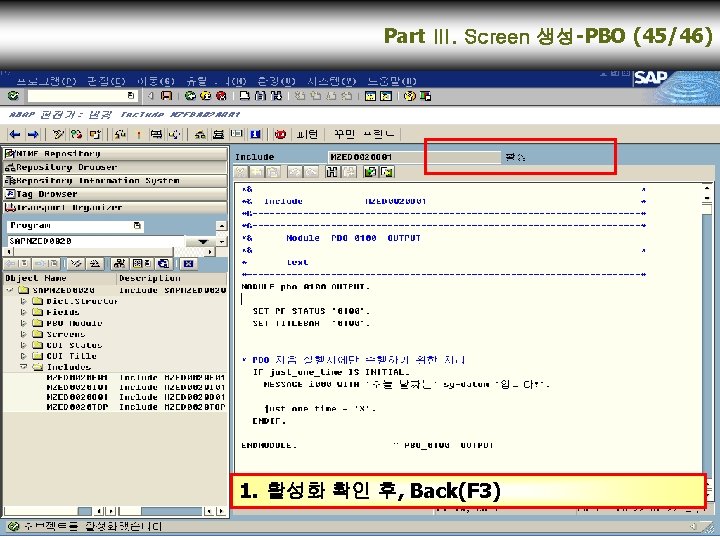The height and width of the screenshot is (540, 720).
Task: Click the Activate matchstick icon
Action: click(x=138, y=134)
